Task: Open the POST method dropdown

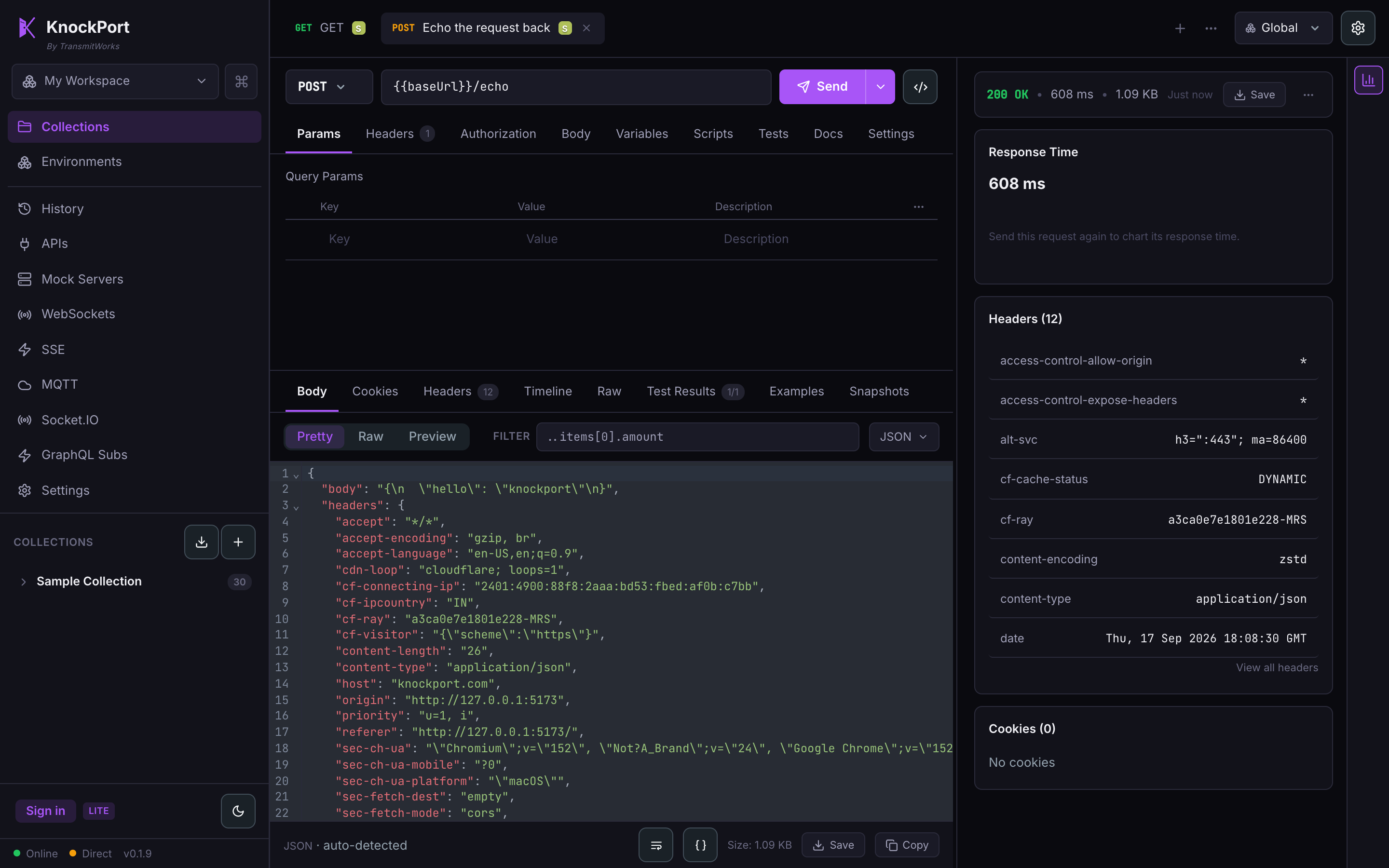Action: tap(329, 87)
